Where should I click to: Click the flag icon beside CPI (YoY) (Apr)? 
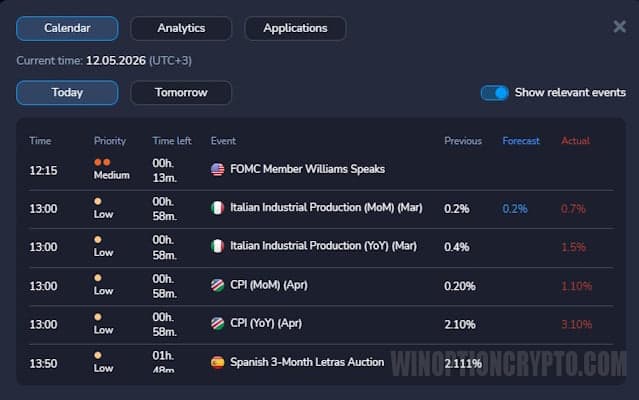coord(218,323)
